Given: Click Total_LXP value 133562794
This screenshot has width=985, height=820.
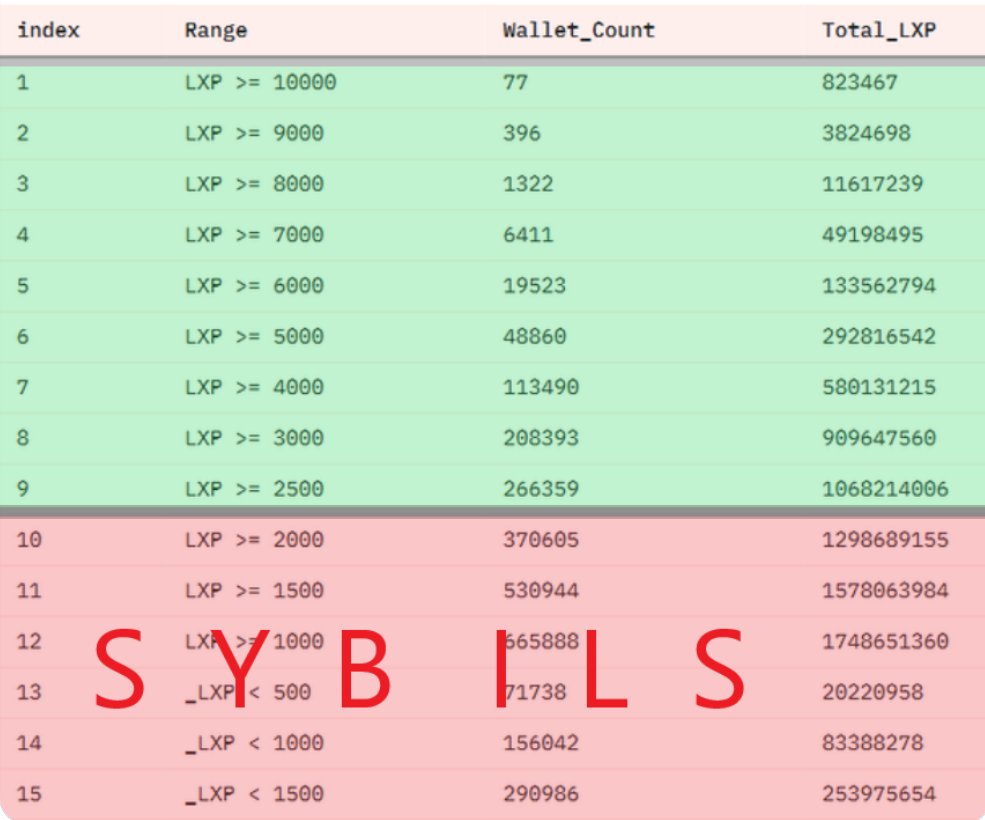Looking at the screenshot, I should click(x=879, y=285).
